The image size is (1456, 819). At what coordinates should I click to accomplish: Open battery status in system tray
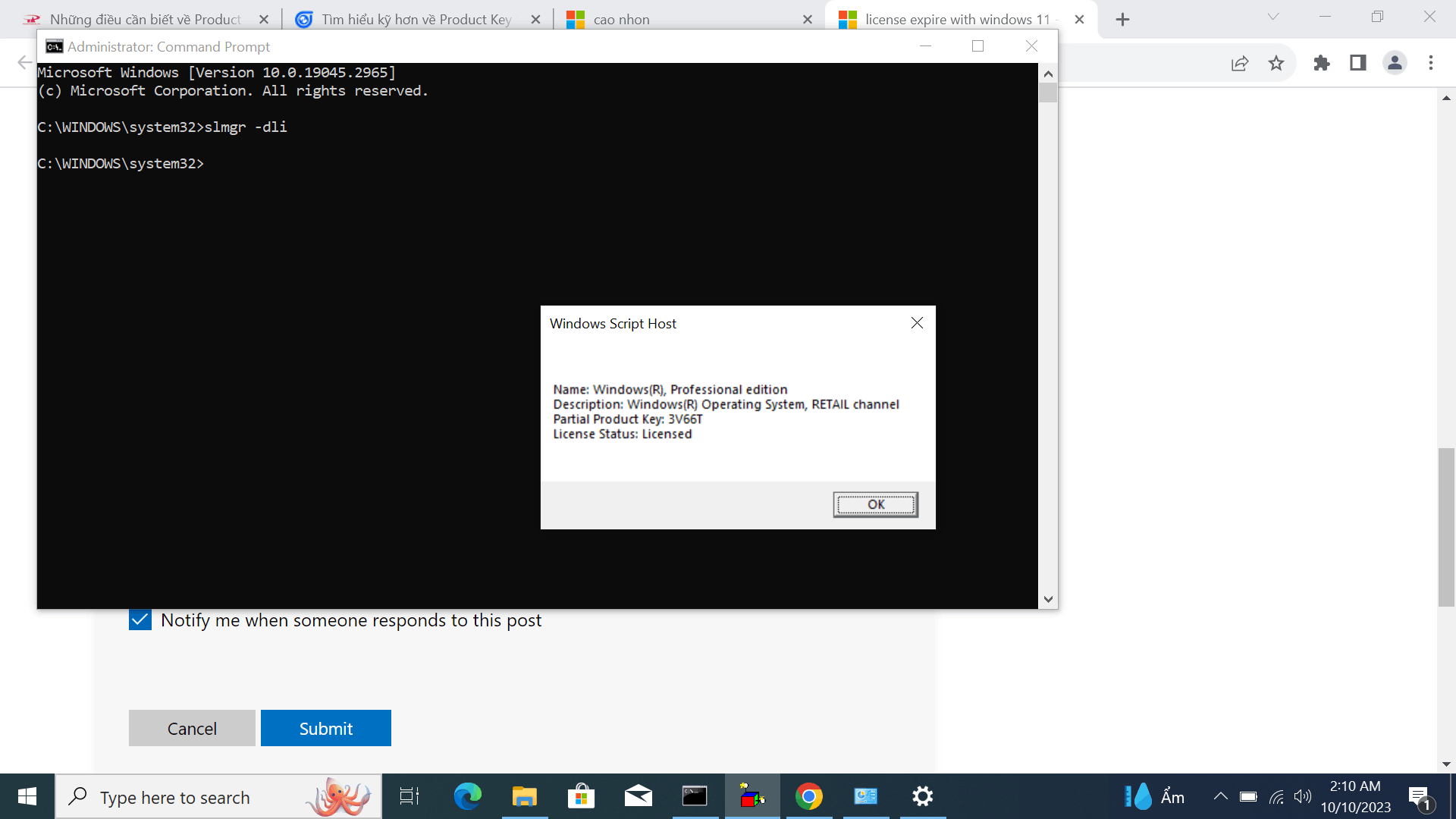(1248, 796)
